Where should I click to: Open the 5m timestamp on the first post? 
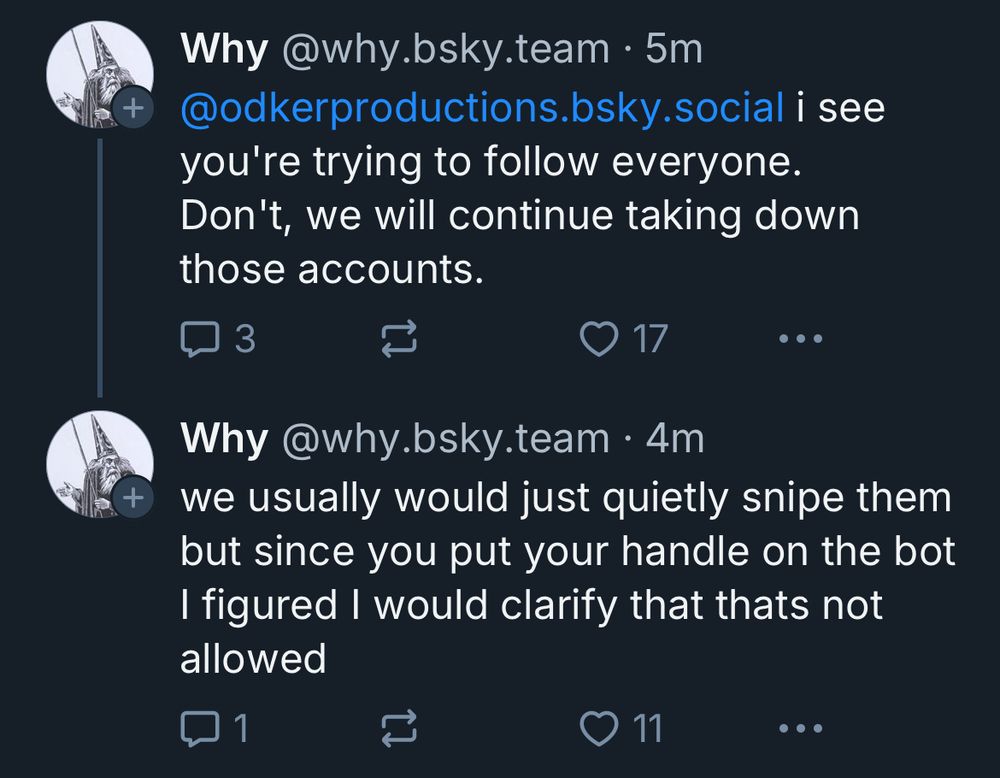click(675, 49)
